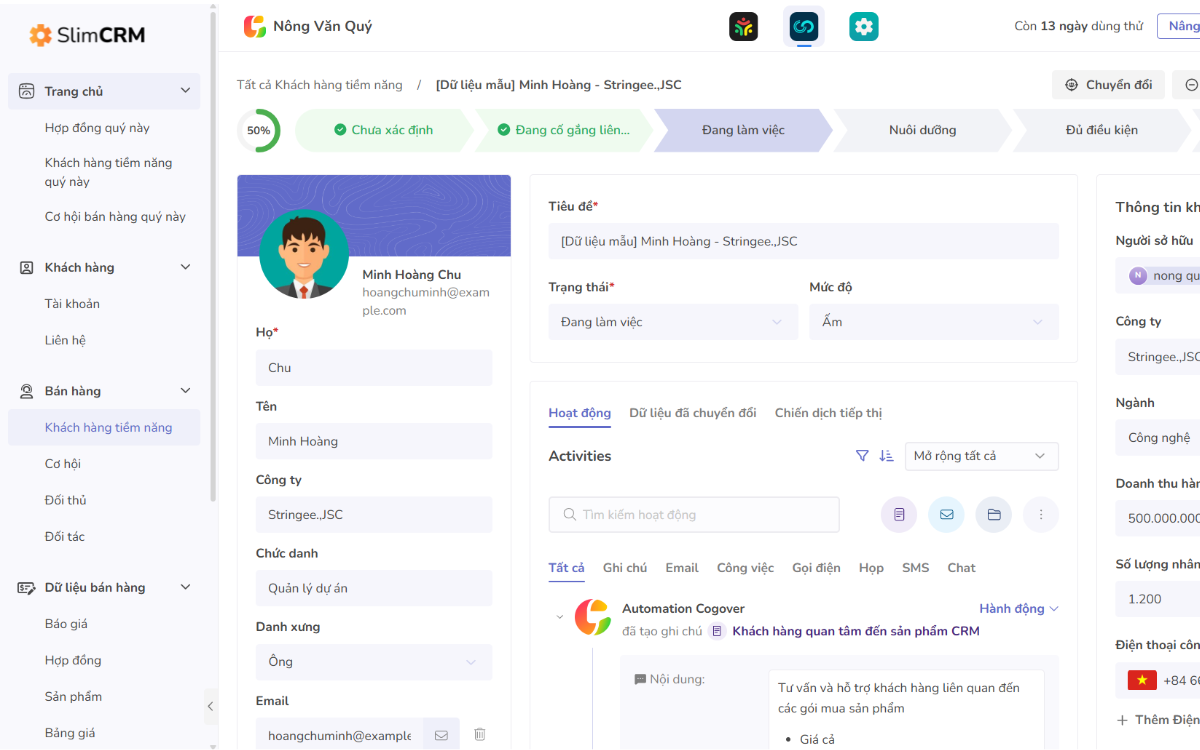Screen dimensions: 1200x750
Task: Delete email using the trash icon
Action: pos(479,734)
